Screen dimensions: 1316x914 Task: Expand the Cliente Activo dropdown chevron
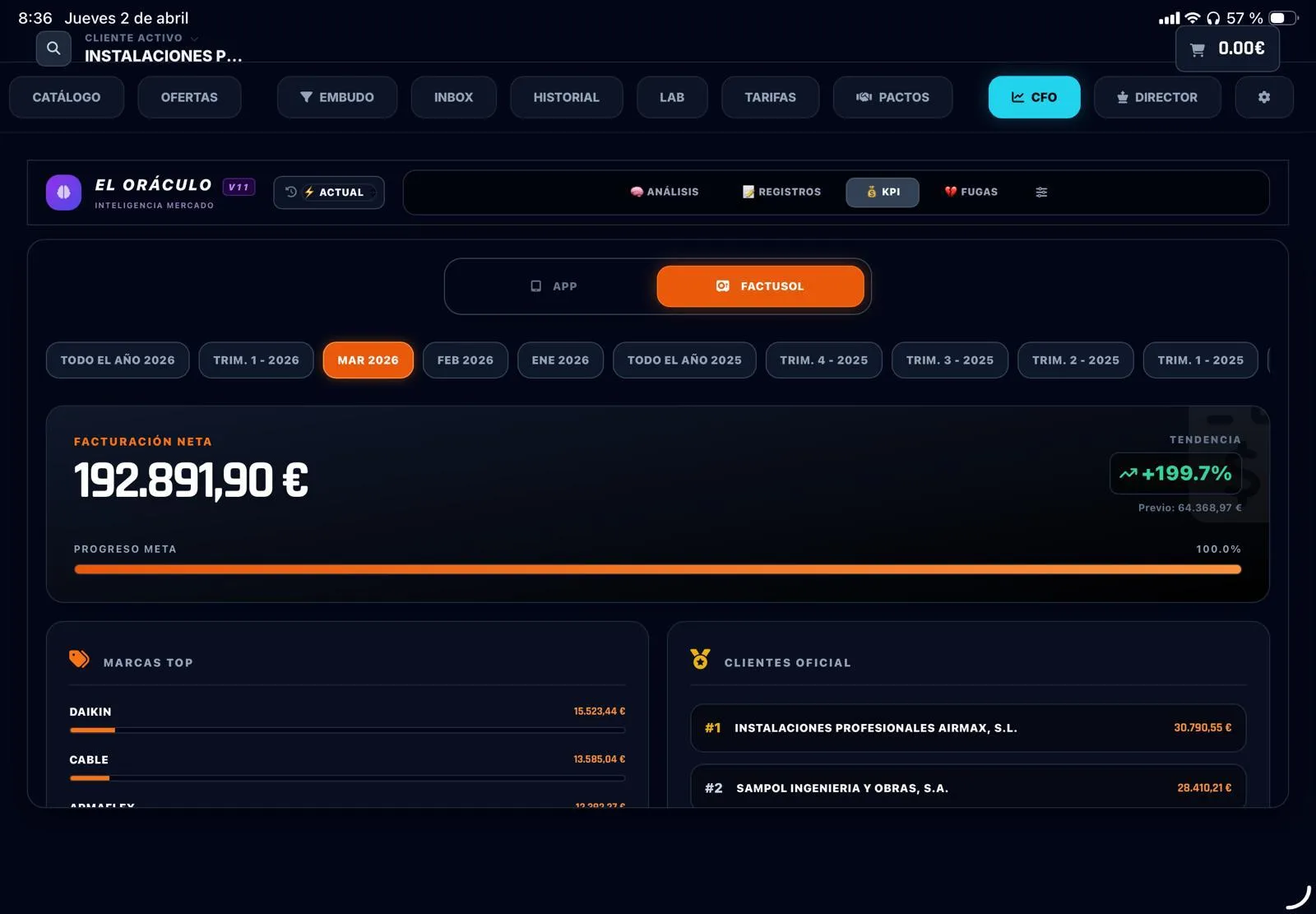(194, 38)
